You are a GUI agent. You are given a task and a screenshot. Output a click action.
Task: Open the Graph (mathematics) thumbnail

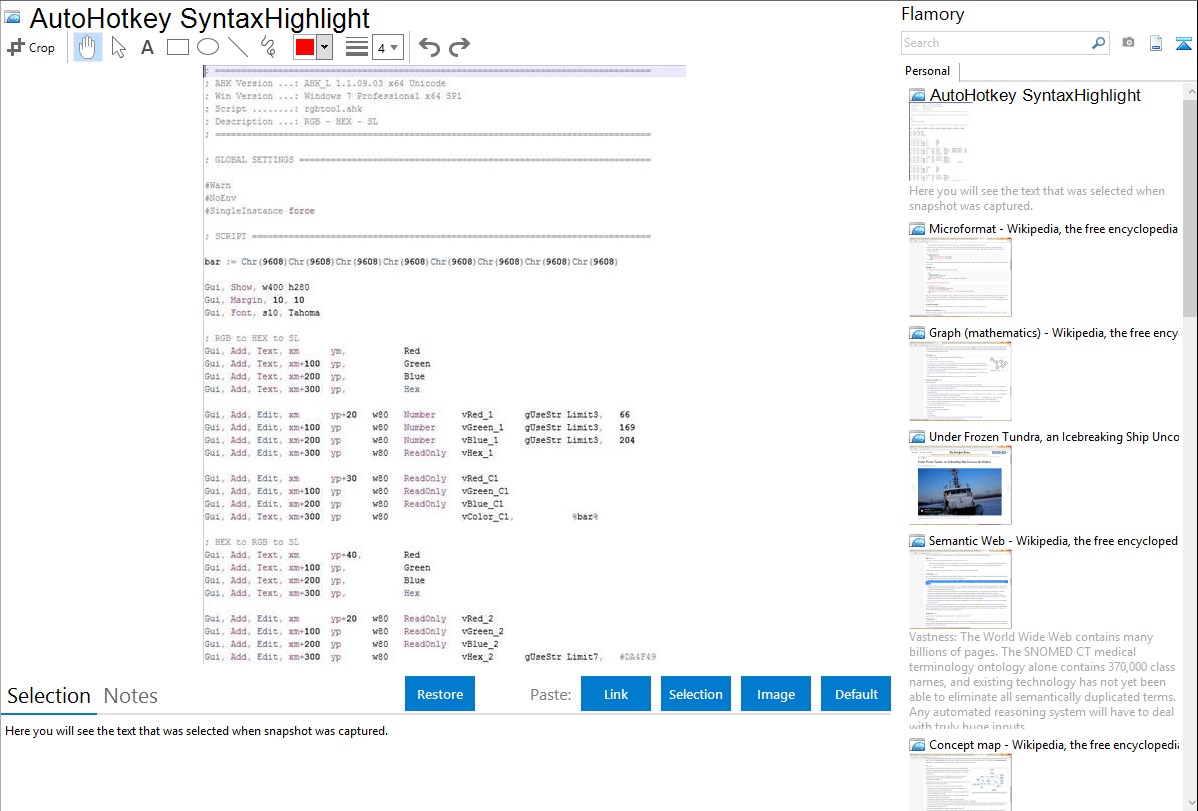coord(960,381)
